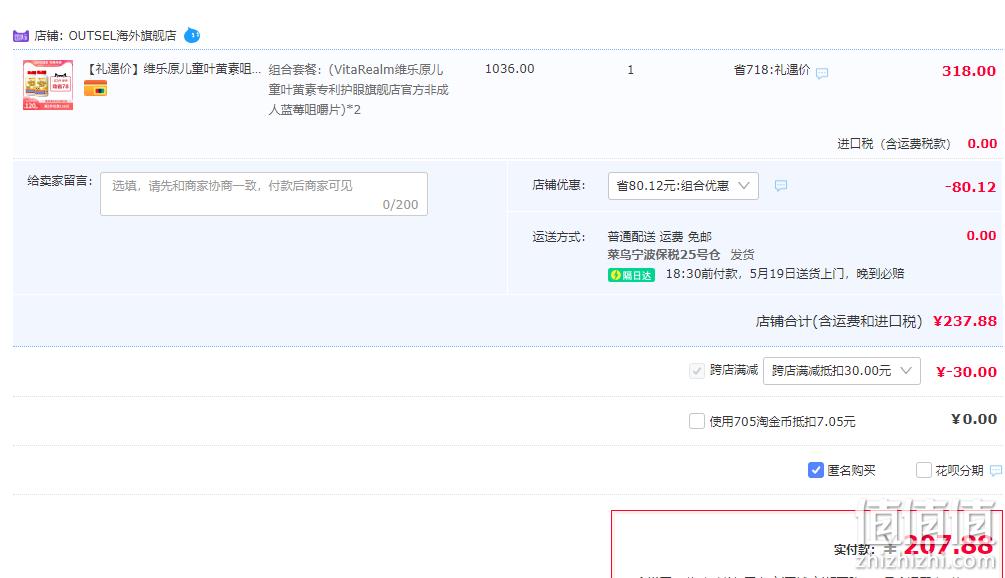Click the seller message input field
Viewport: 1005px width, 578px height.
coord(263,194)
